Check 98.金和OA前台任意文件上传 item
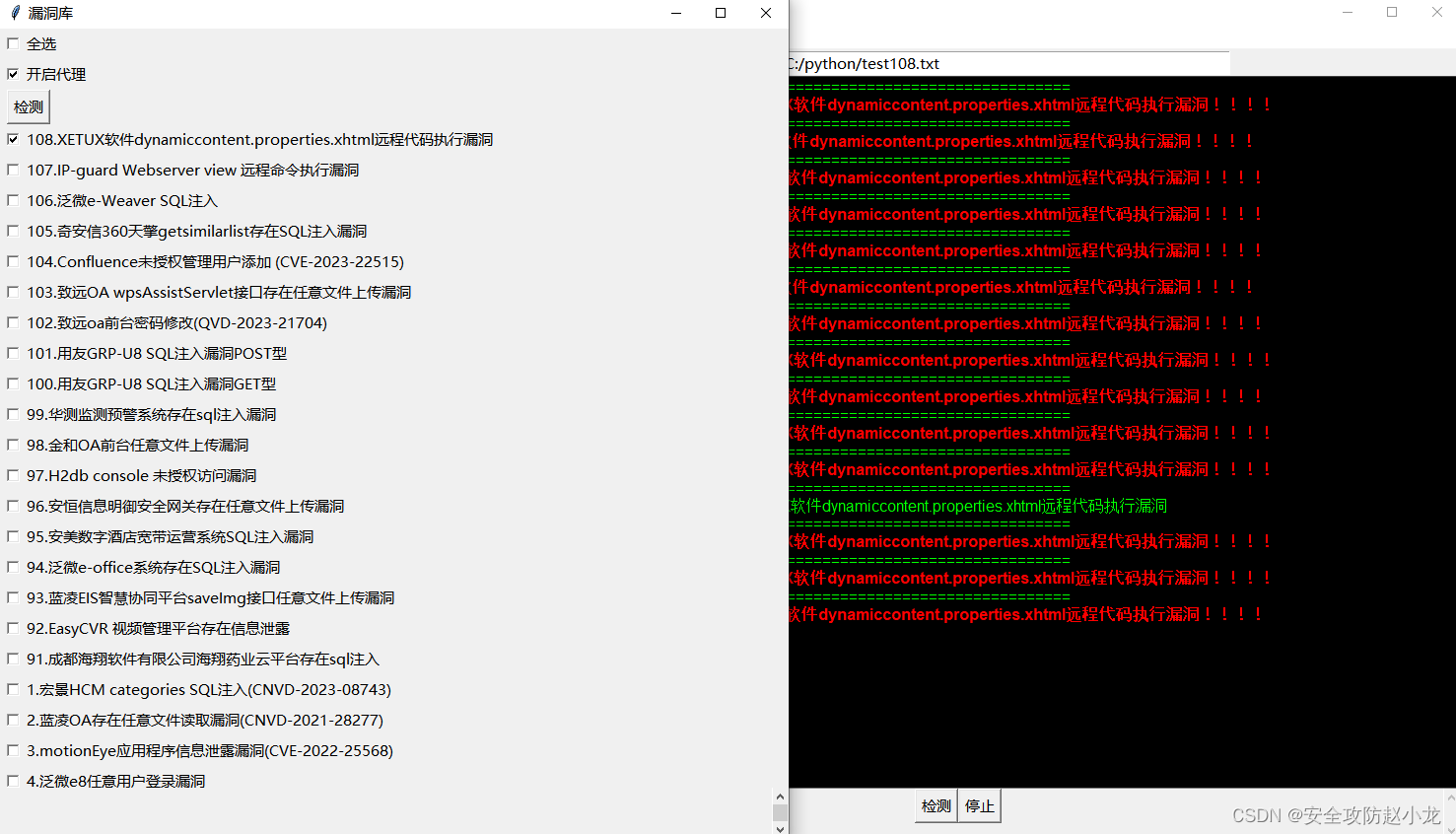The width and height of the screenshot is (1456, 834). tap(13, 445)
